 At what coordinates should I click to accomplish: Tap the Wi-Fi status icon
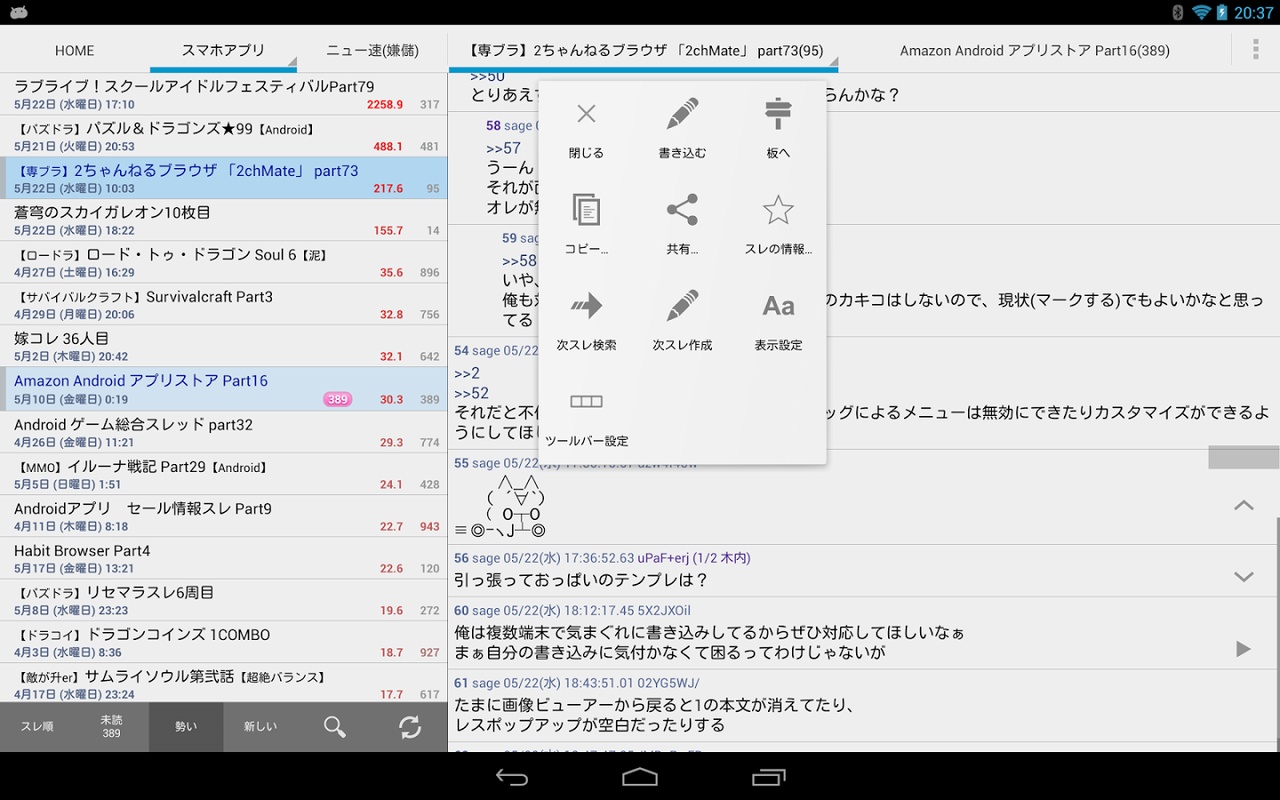[1201, 12]
